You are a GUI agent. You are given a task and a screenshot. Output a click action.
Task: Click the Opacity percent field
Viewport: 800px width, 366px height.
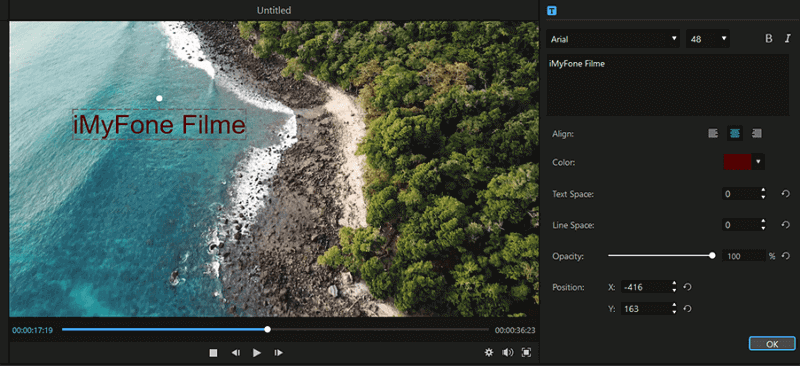[743, 256]
